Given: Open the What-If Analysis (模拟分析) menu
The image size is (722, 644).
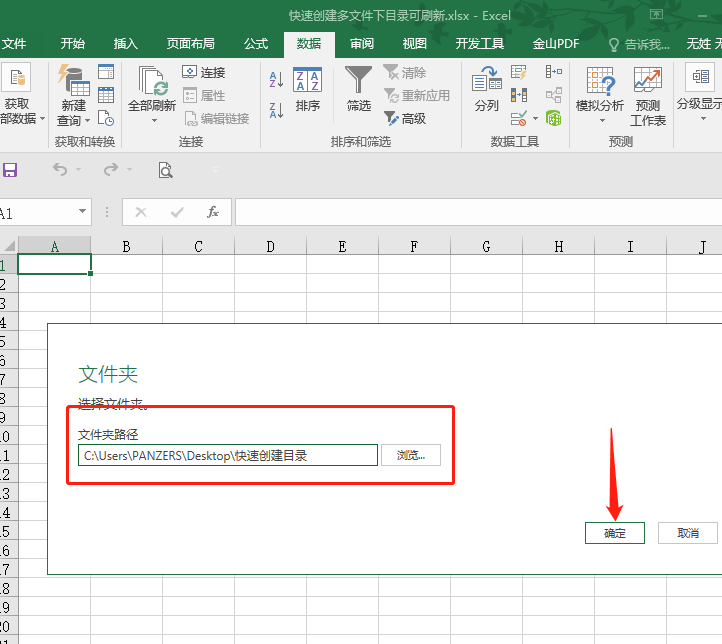Looking at the screenshot, I should (x=600, y=96).
